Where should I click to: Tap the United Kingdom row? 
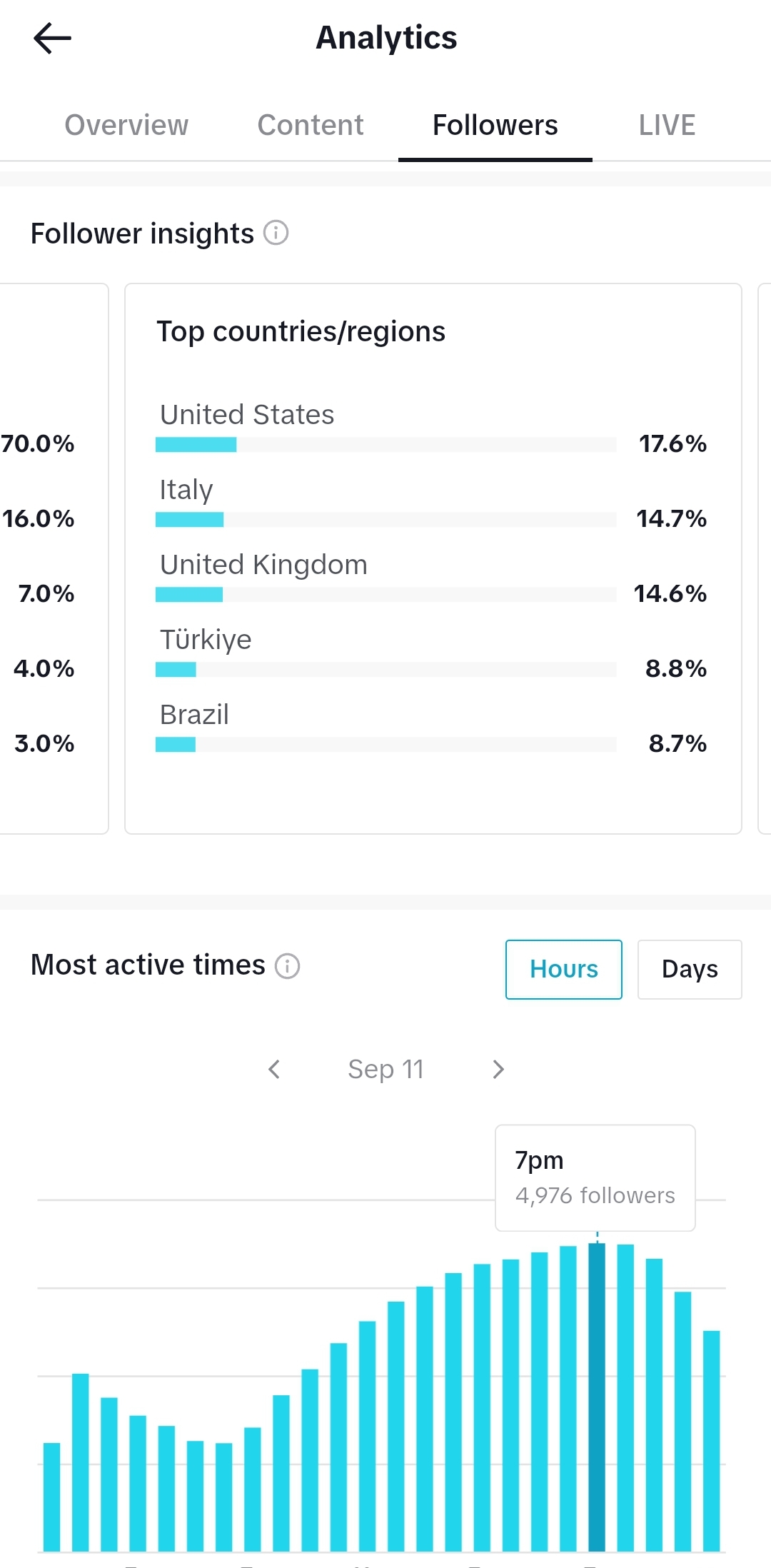pos(431,576)
